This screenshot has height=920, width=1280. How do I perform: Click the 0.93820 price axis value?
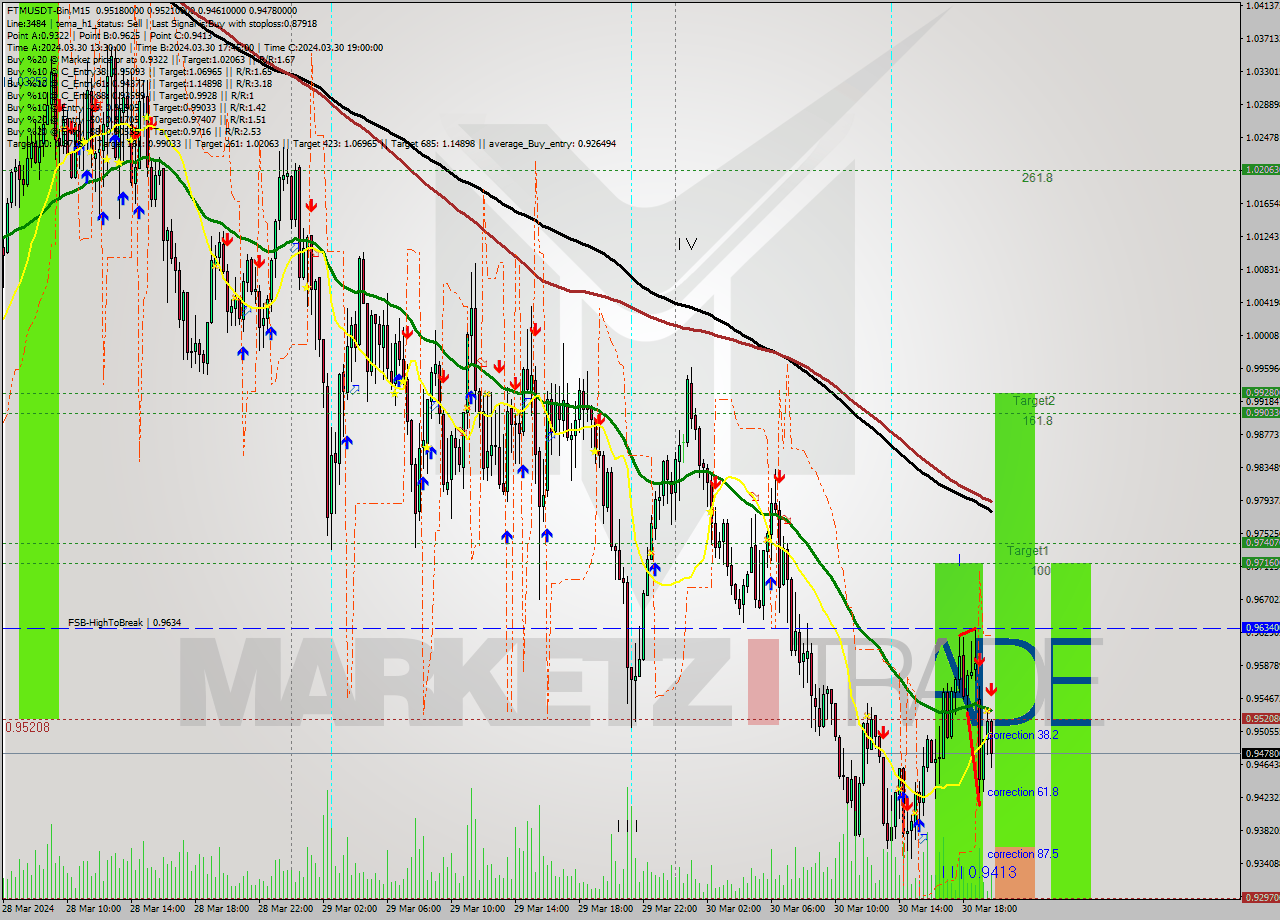click(x=1262, y=830)
